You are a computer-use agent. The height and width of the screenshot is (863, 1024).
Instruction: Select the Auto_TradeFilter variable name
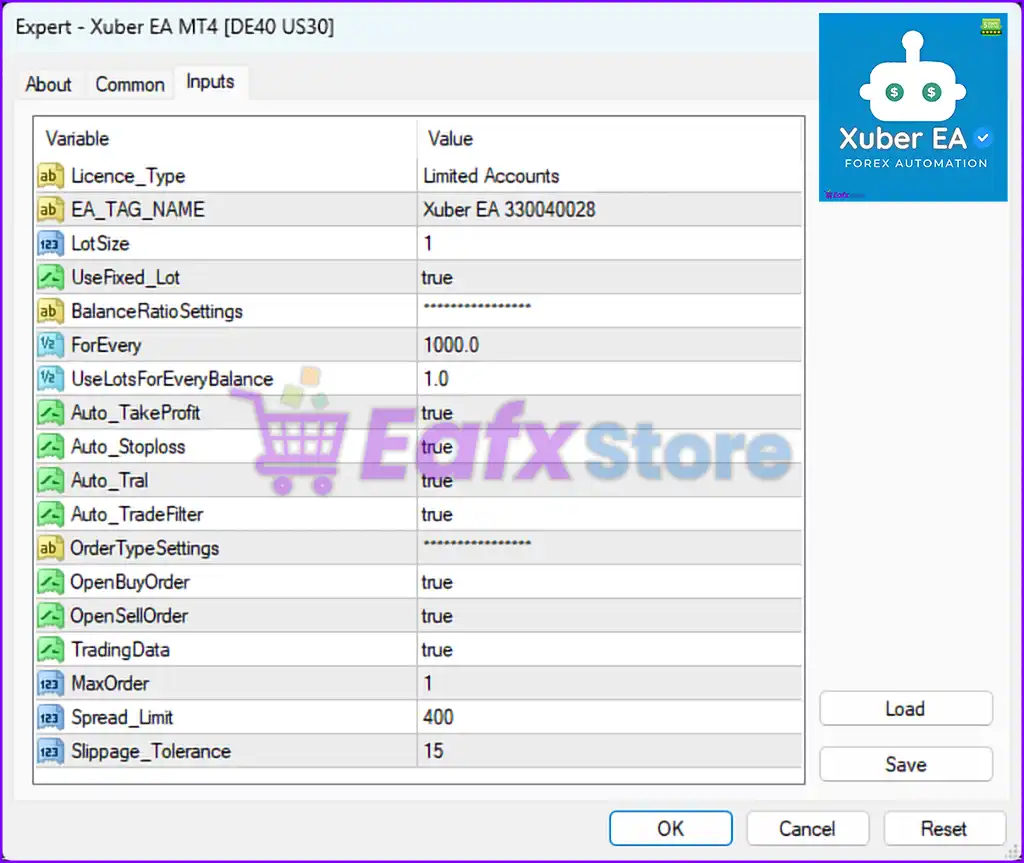point(137,514)
